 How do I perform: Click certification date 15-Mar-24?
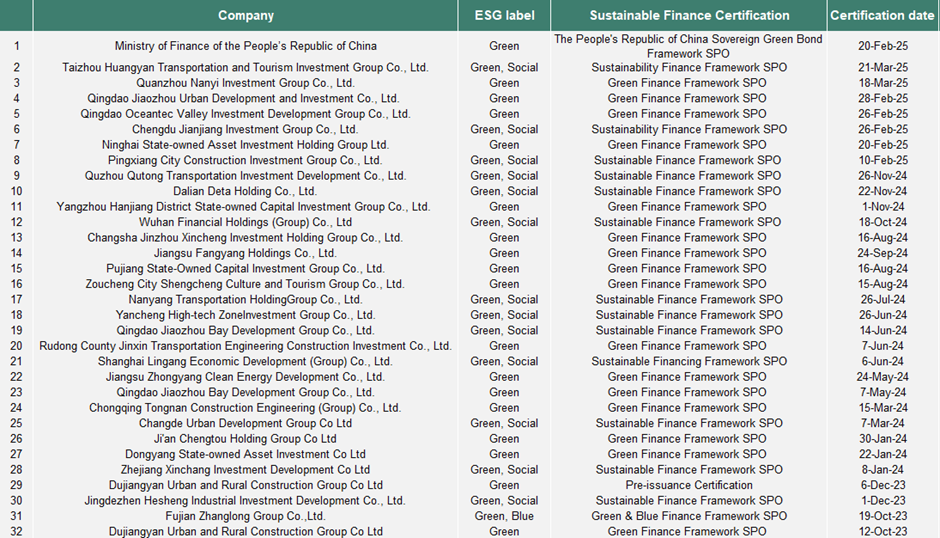coord(882,408)
